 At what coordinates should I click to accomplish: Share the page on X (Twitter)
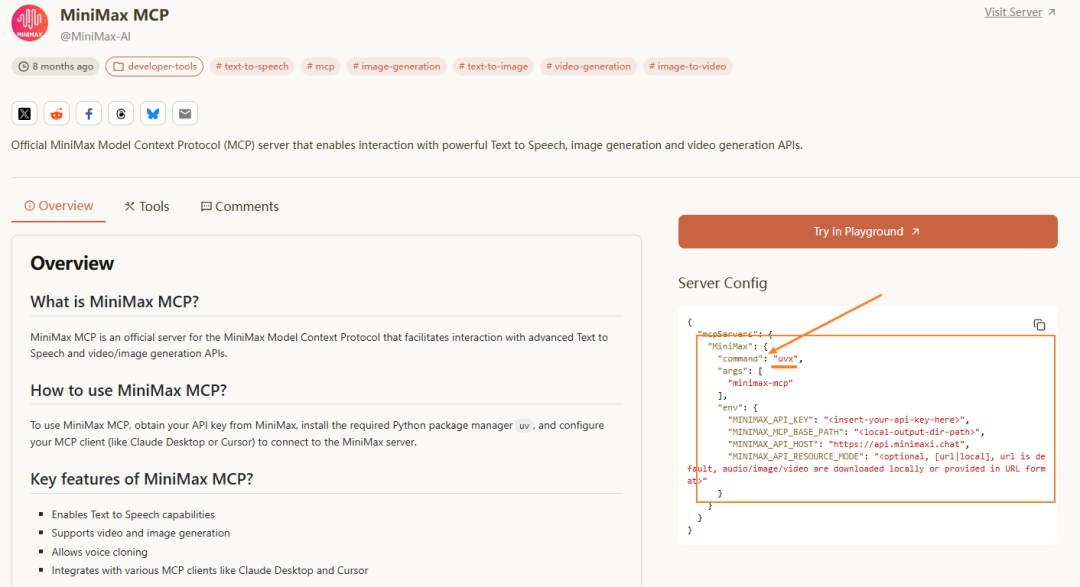click(24, 114)
